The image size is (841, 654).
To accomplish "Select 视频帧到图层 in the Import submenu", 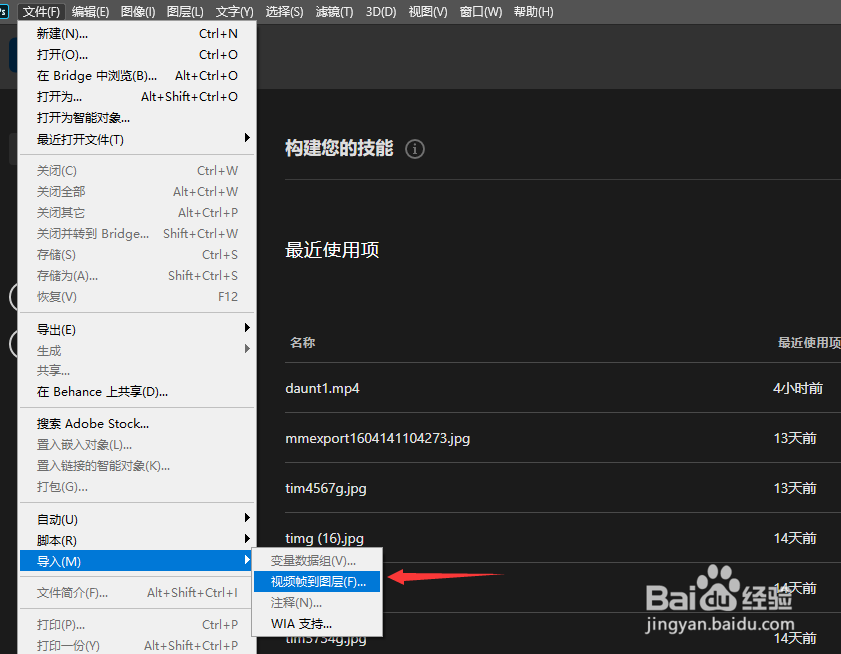I will (x=318, y=581).
